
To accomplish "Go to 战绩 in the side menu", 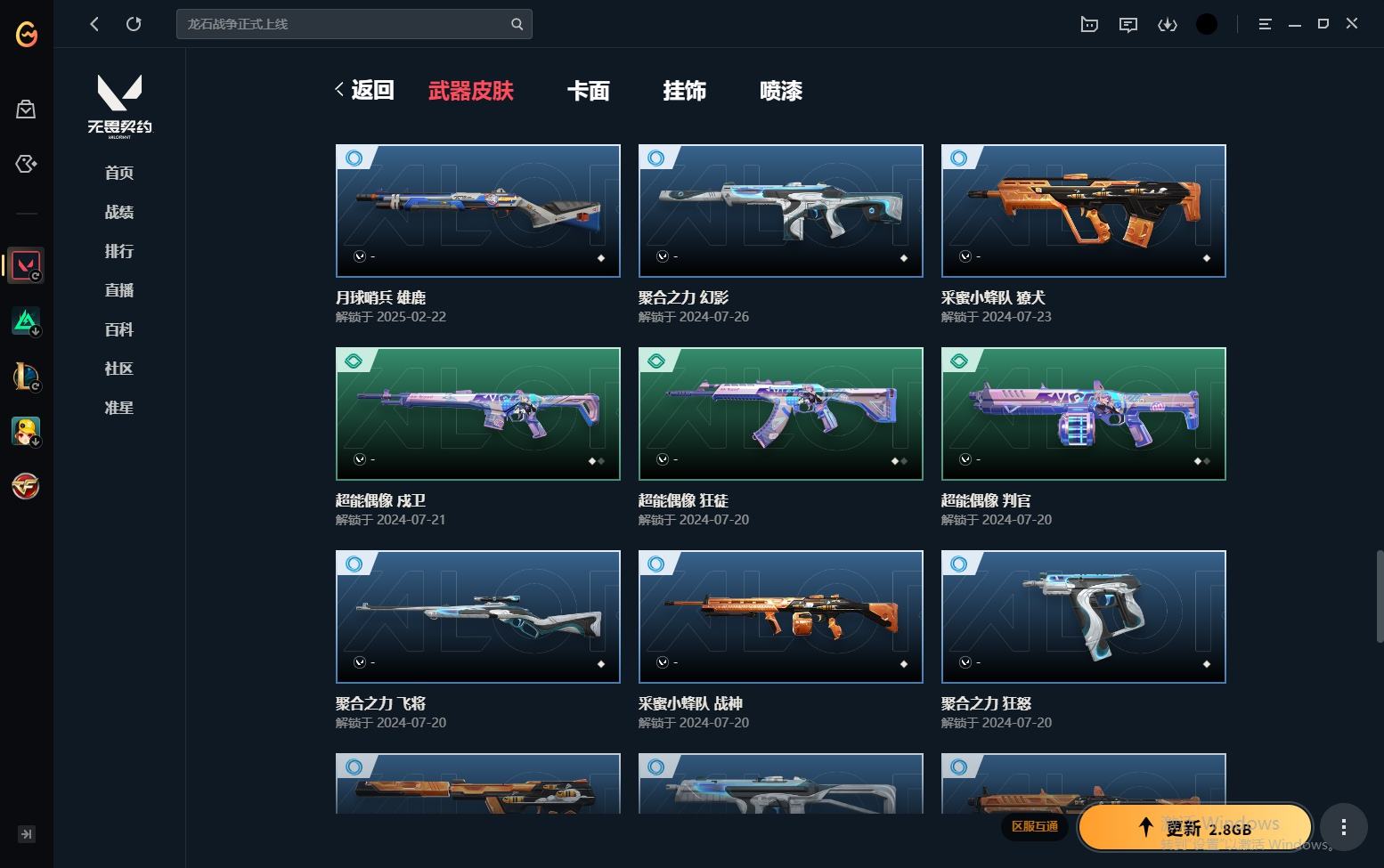I will (x=119, y=212).
